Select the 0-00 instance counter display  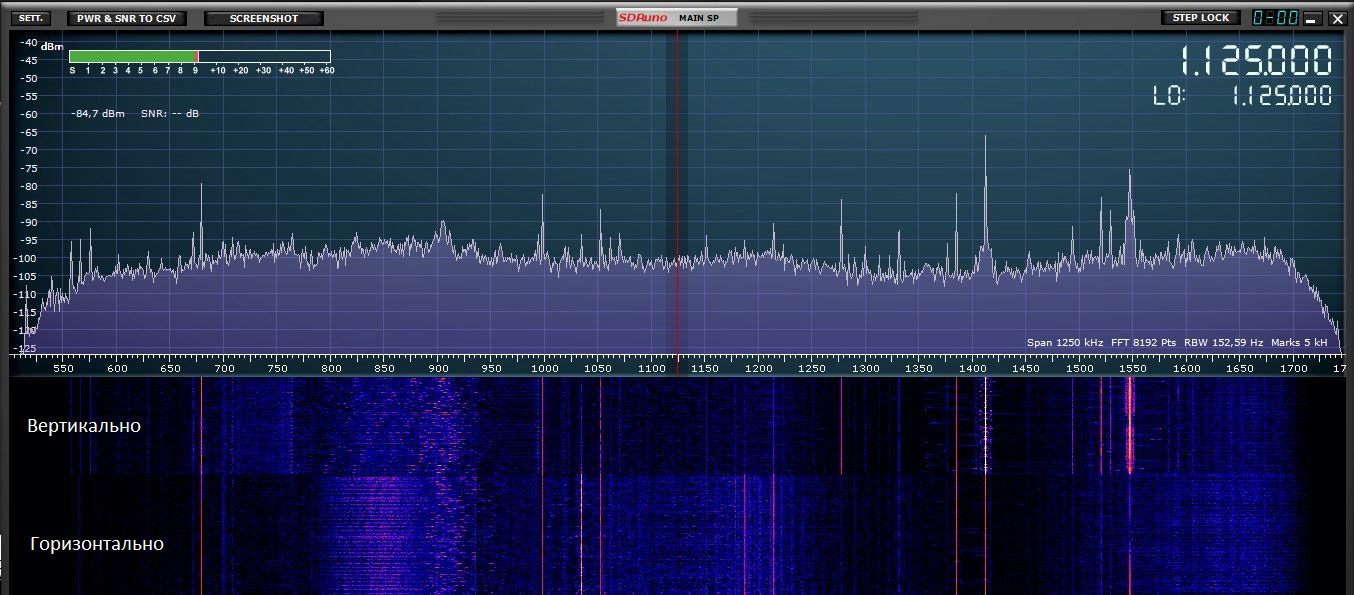(x=1275, y=18)
